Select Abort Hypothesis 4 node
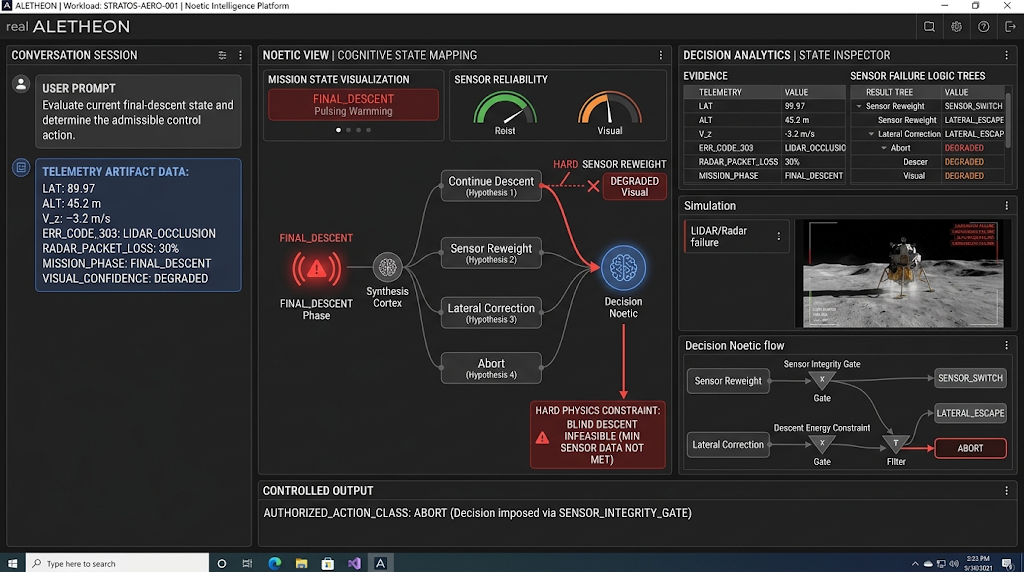The height and width of the screenshot is (572, 1024). [x=491, y=368]
